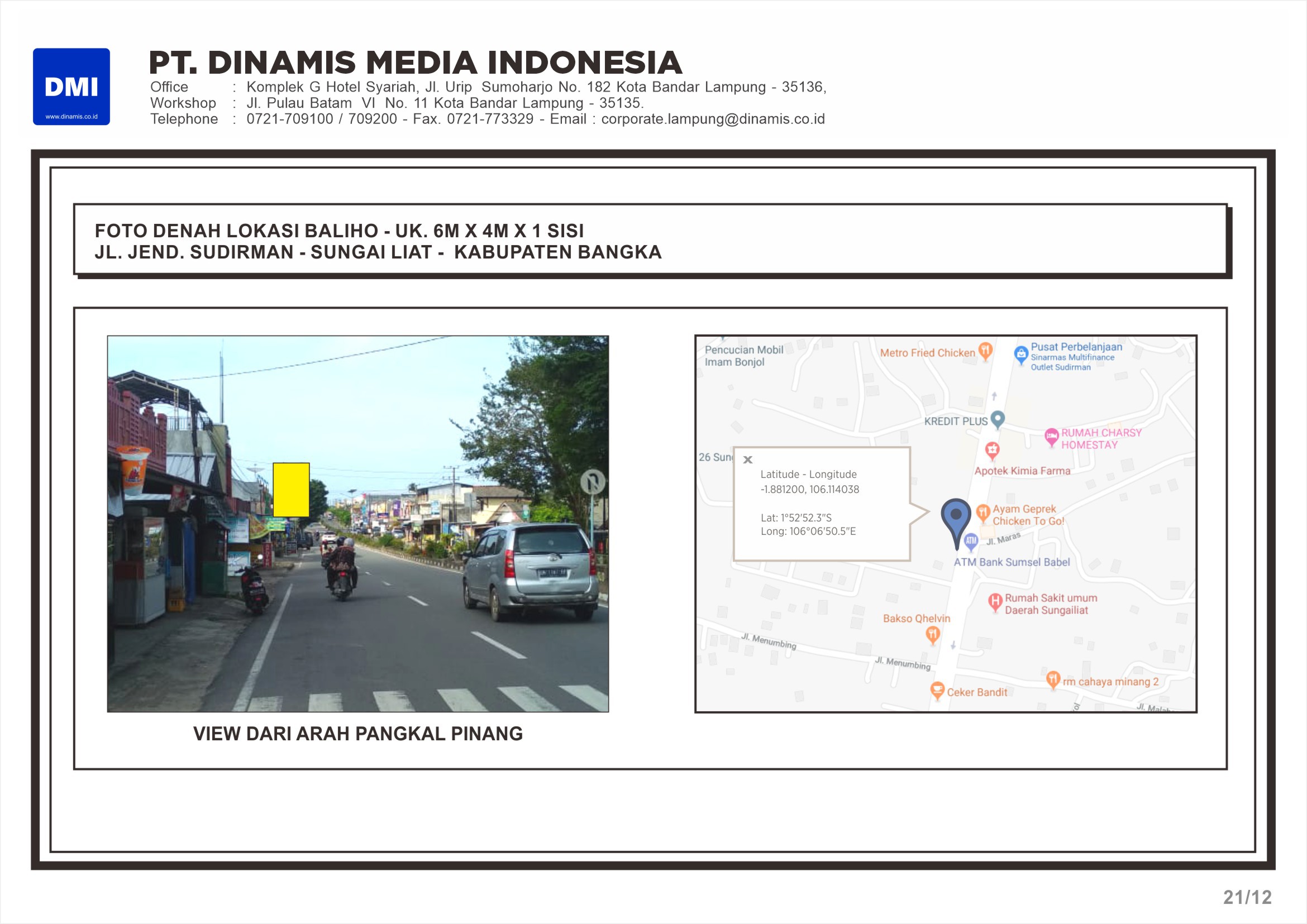The image size is (1307, 924).
Task: Click the JL. JEND. SUDIRMAN location line
Action: click(x=378, y=252)
